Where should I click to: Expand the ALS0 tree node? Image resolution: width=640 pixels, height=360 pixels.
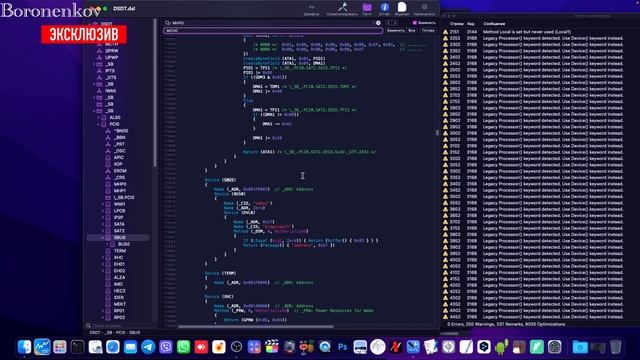[99, 118]
